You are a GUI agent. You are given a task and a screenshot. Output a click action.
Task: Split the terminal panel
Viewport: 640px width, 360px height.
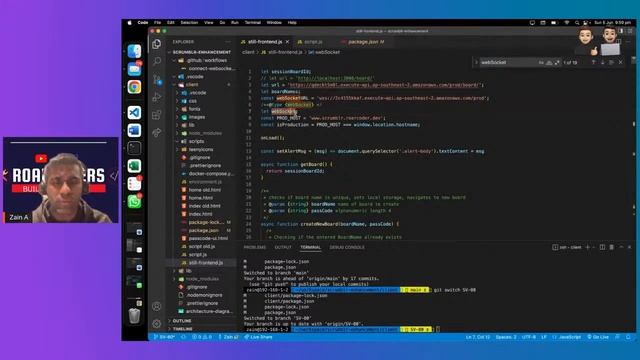click(x=602, y=247)
